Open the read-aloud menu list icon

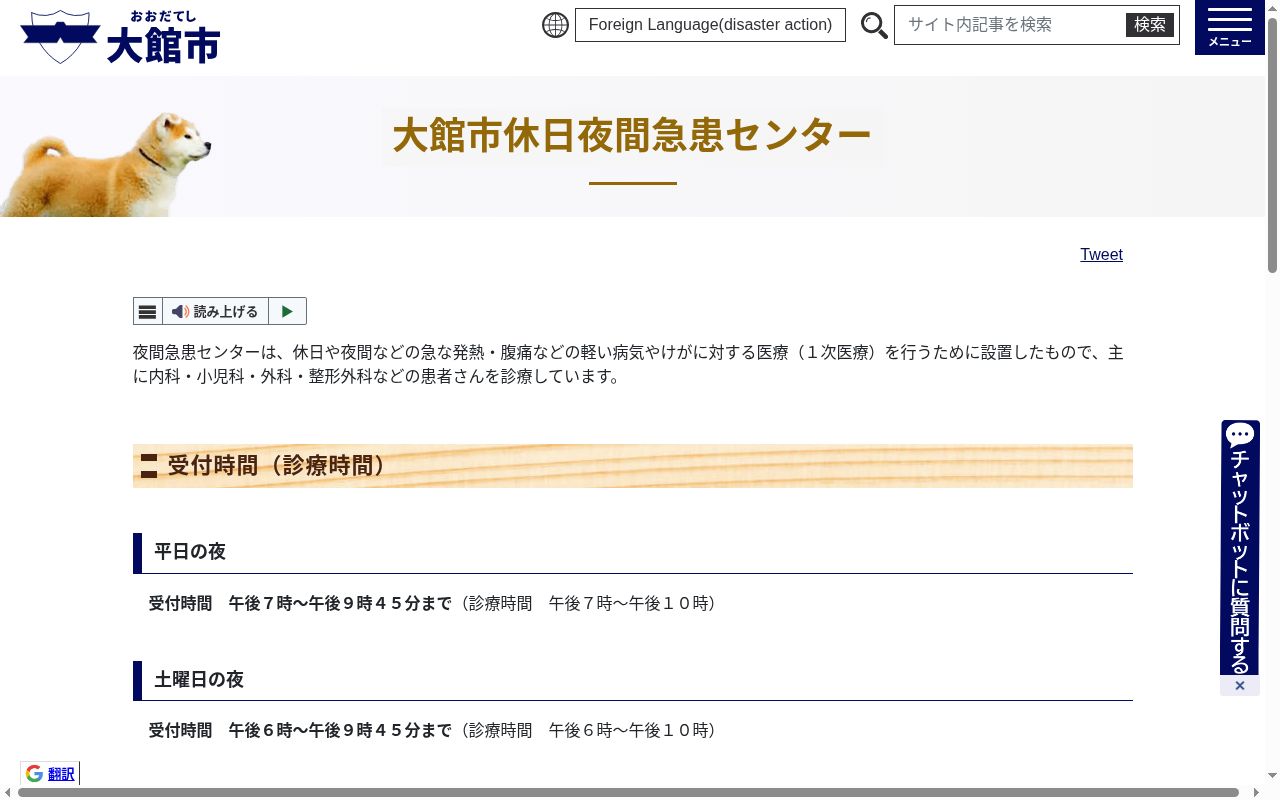tap(148, 311)
